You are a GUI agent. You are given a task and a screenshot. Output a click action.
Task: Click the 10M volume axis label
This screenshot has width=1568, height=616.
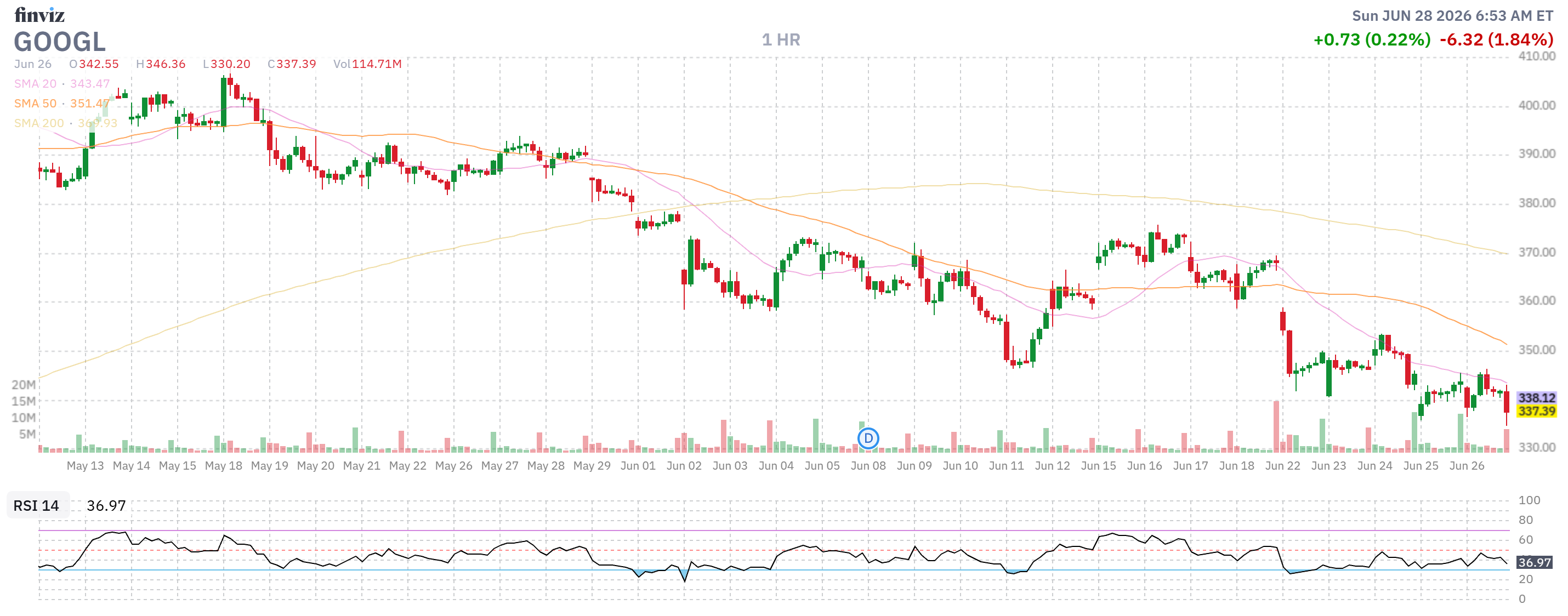[24, 418]
